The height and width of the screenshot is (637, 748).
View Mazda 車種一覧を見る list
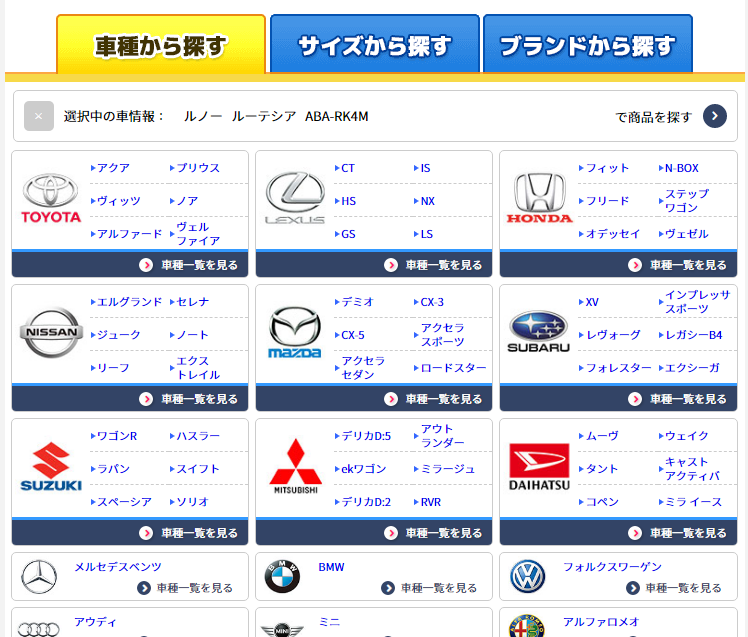click(x=374, y=399)
